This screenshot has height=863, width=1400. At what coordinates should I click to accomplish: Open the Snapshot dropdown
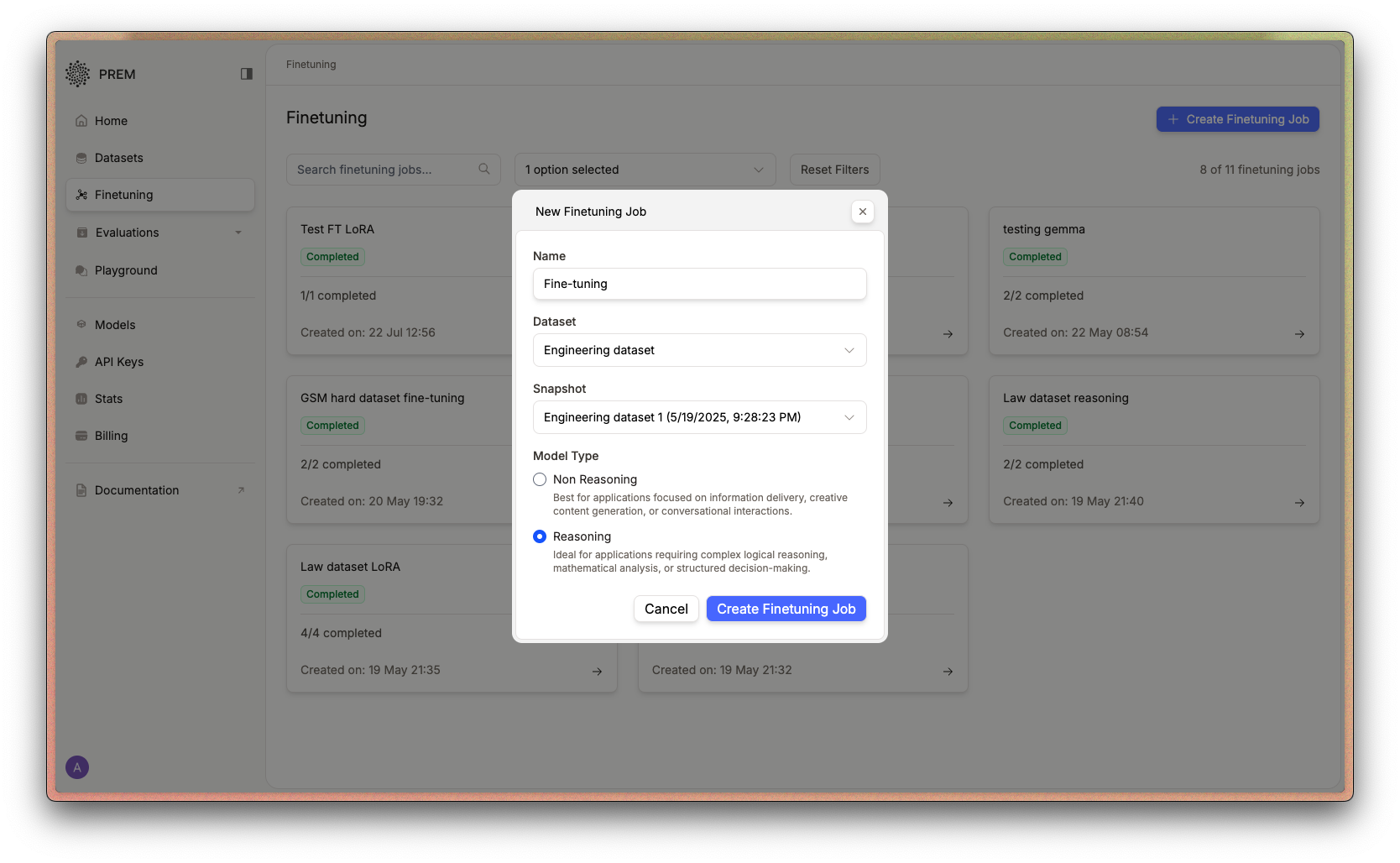coord(700,417)
